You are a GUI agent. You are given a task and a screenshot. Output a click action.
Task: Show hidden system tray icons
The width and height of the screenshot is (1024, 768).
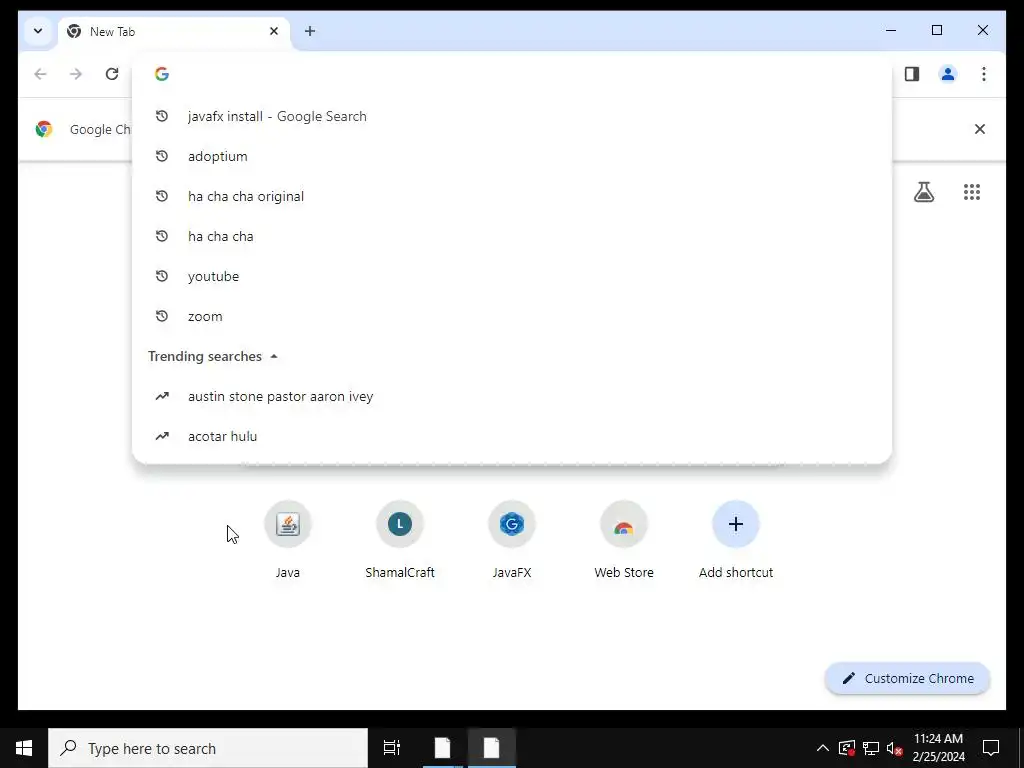(823, 748)
